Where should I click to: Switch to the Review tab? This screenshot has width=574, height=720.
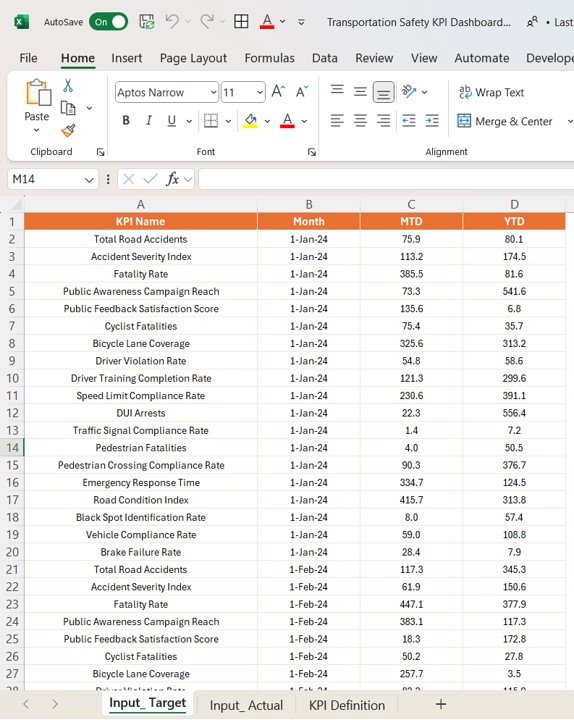click(374, 58)
